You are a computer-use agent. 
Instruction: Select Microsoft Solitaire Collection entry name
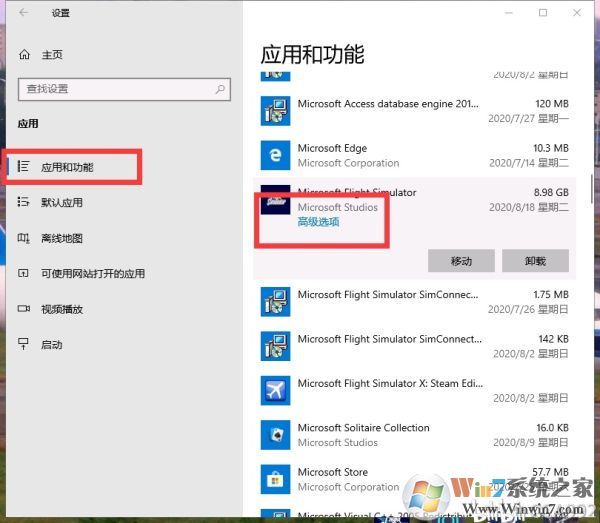(x=364, y=428)
